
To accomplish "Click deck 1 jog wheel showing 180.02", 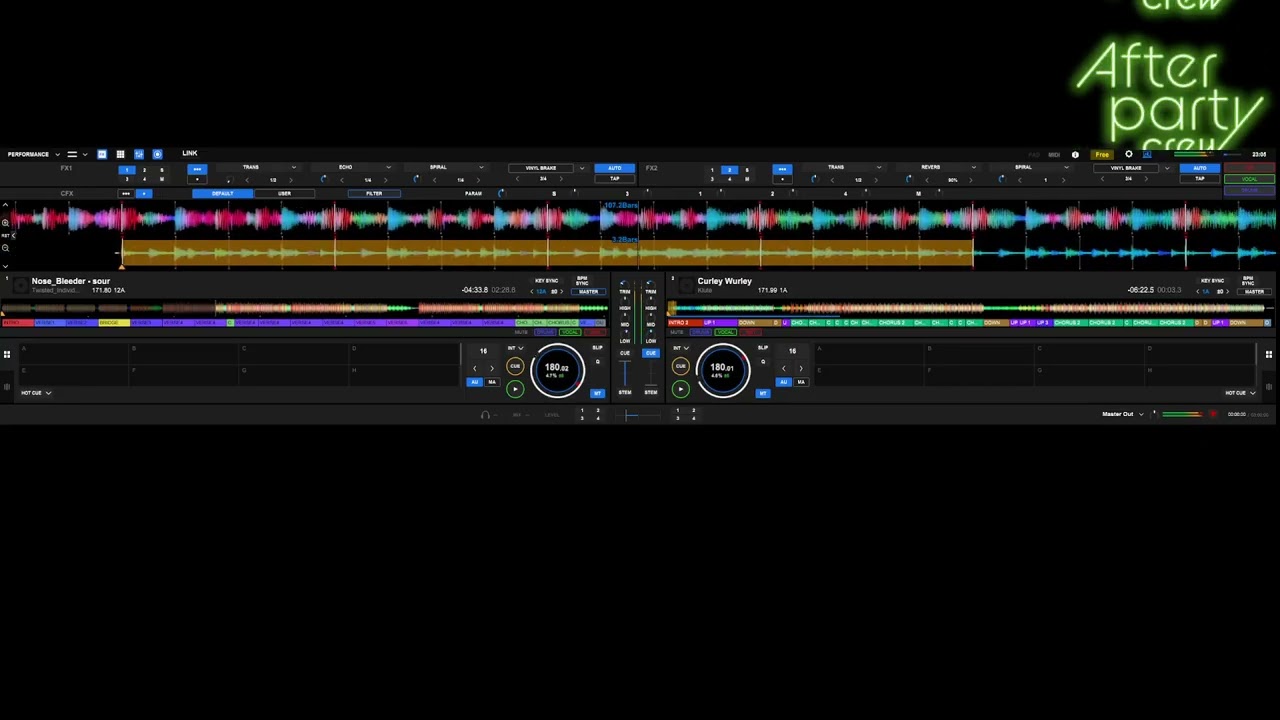I will [x=557, y=370].
